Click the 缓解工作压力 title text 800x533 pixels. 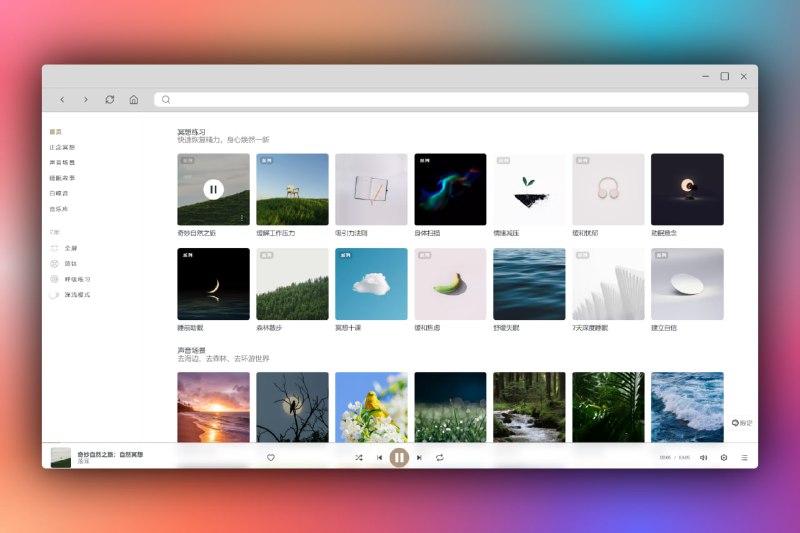[x=276, y=233]
